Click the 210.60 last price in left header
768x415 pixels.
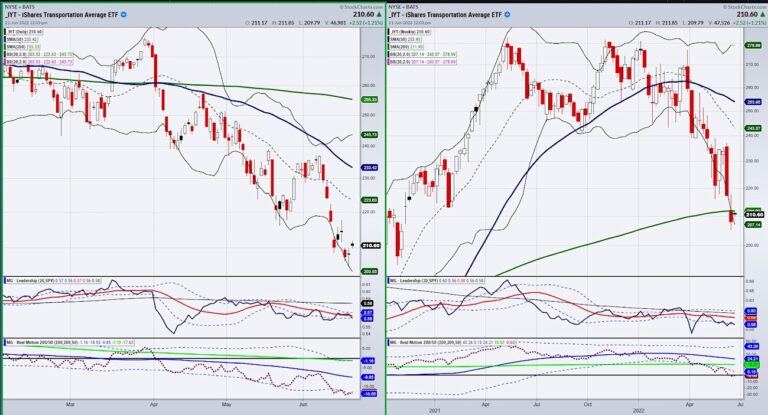tap(363, 15)
